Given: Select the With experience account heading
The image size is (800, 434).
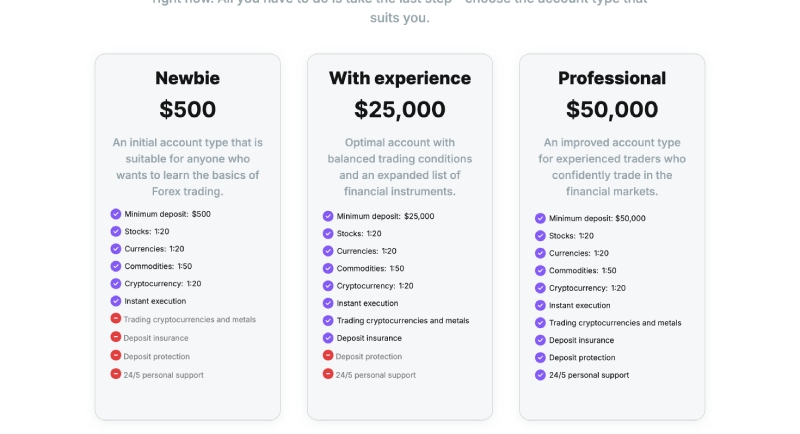Looking at the screenshot, I should point(400,78).
